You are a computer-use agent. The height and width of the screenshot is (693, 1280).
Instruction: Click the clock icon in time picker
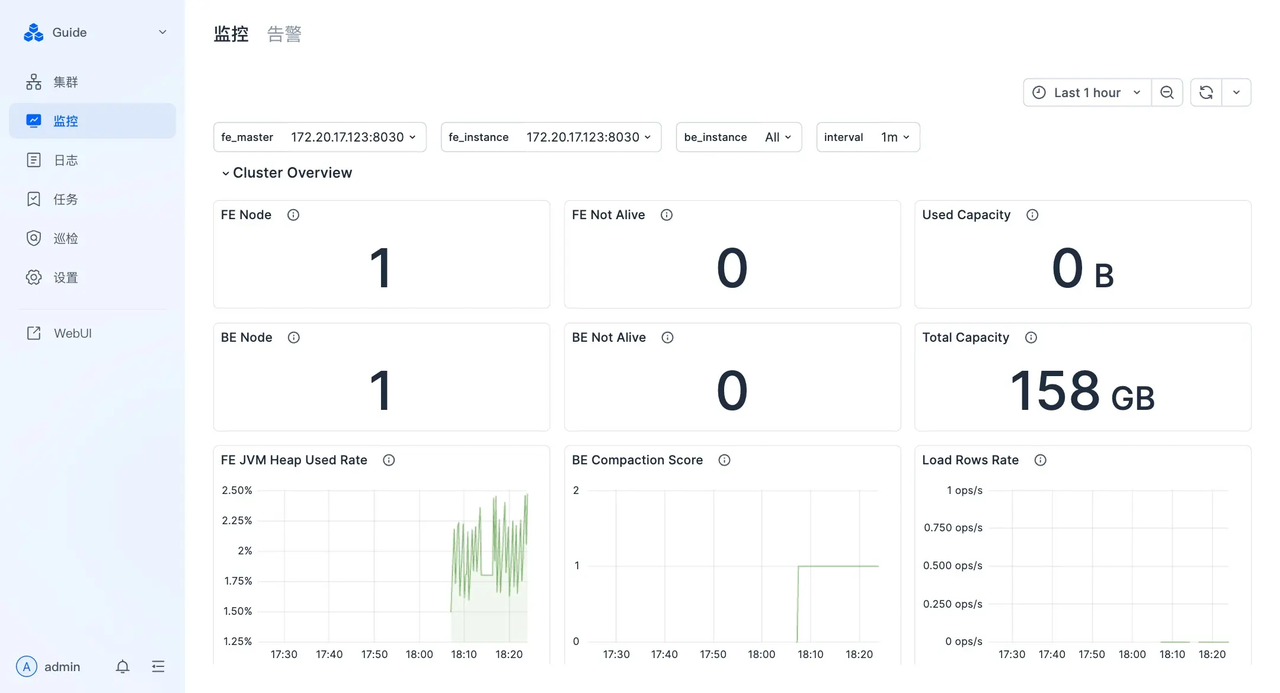(1039, 92)
